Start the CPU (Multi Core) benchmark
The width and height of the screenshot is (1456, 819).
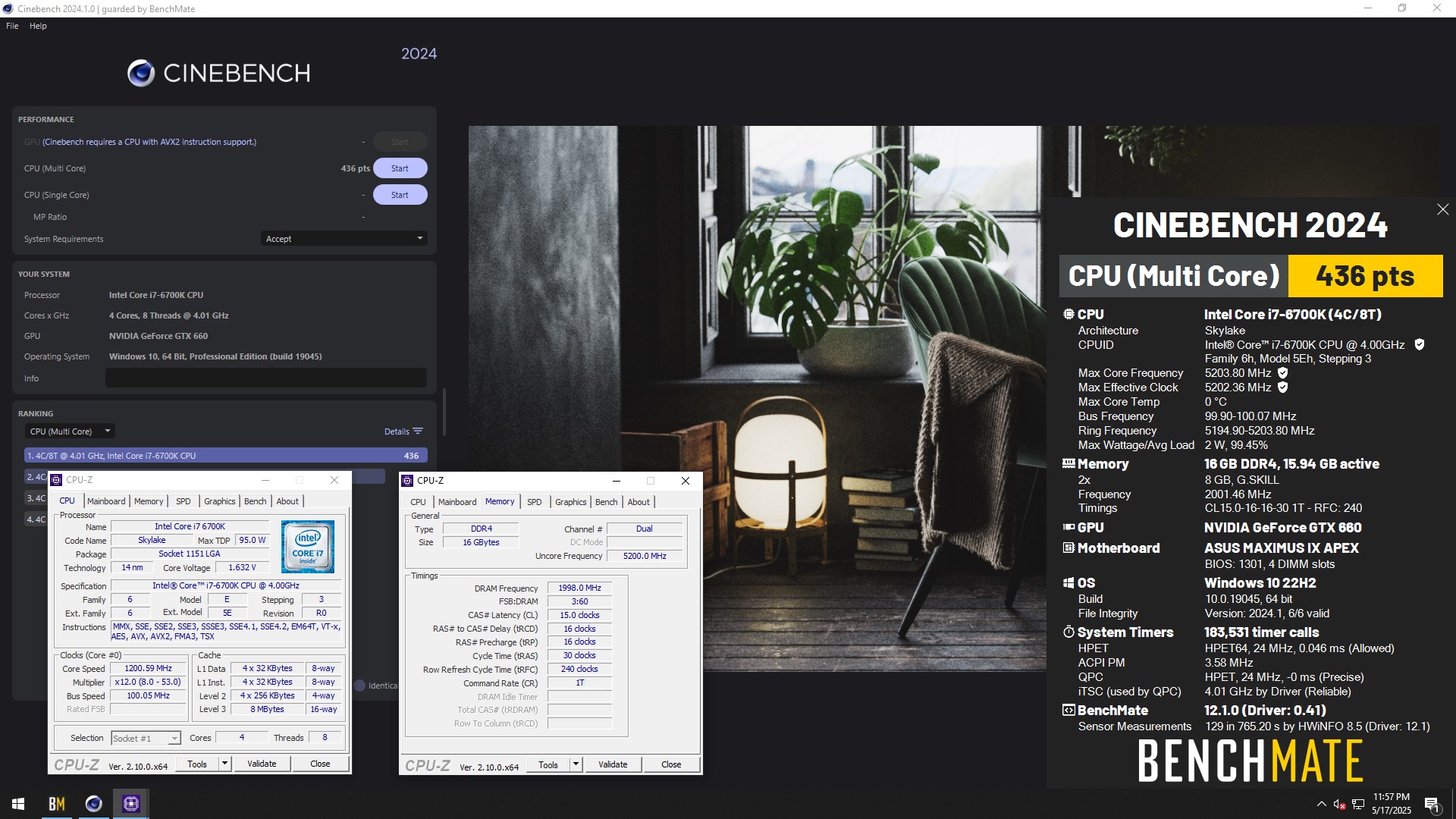[x=400, y=168]
